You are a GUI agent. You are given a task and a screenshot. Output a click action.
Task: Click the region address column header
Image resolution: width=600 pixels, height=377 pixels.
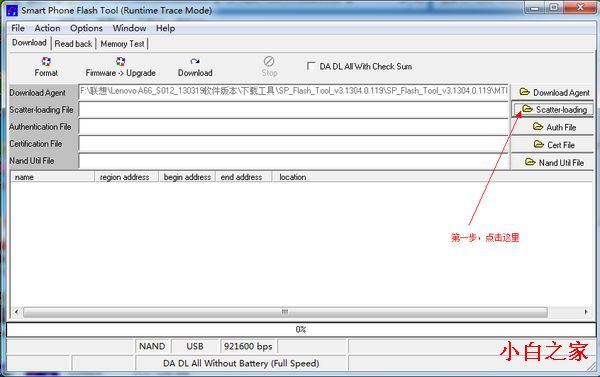126,177
